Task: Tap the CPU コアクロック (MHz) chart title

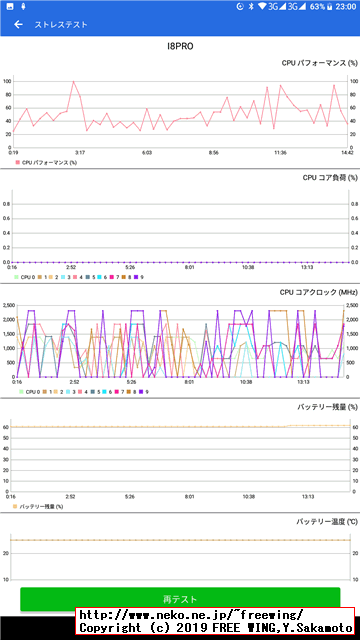Action: 319,292
